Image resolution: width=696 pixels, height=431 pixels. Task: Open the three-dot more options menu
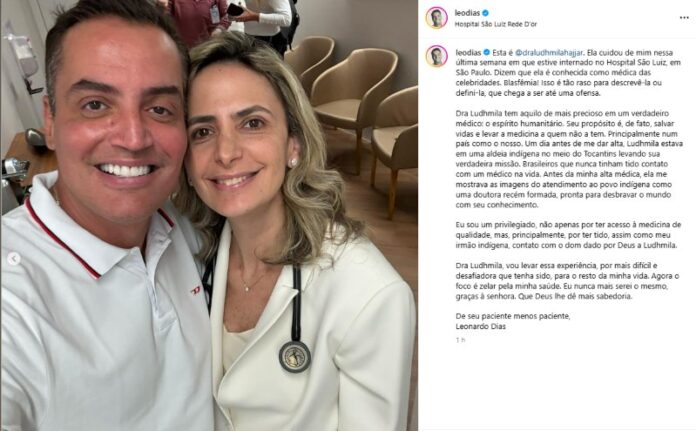[684, 18]
